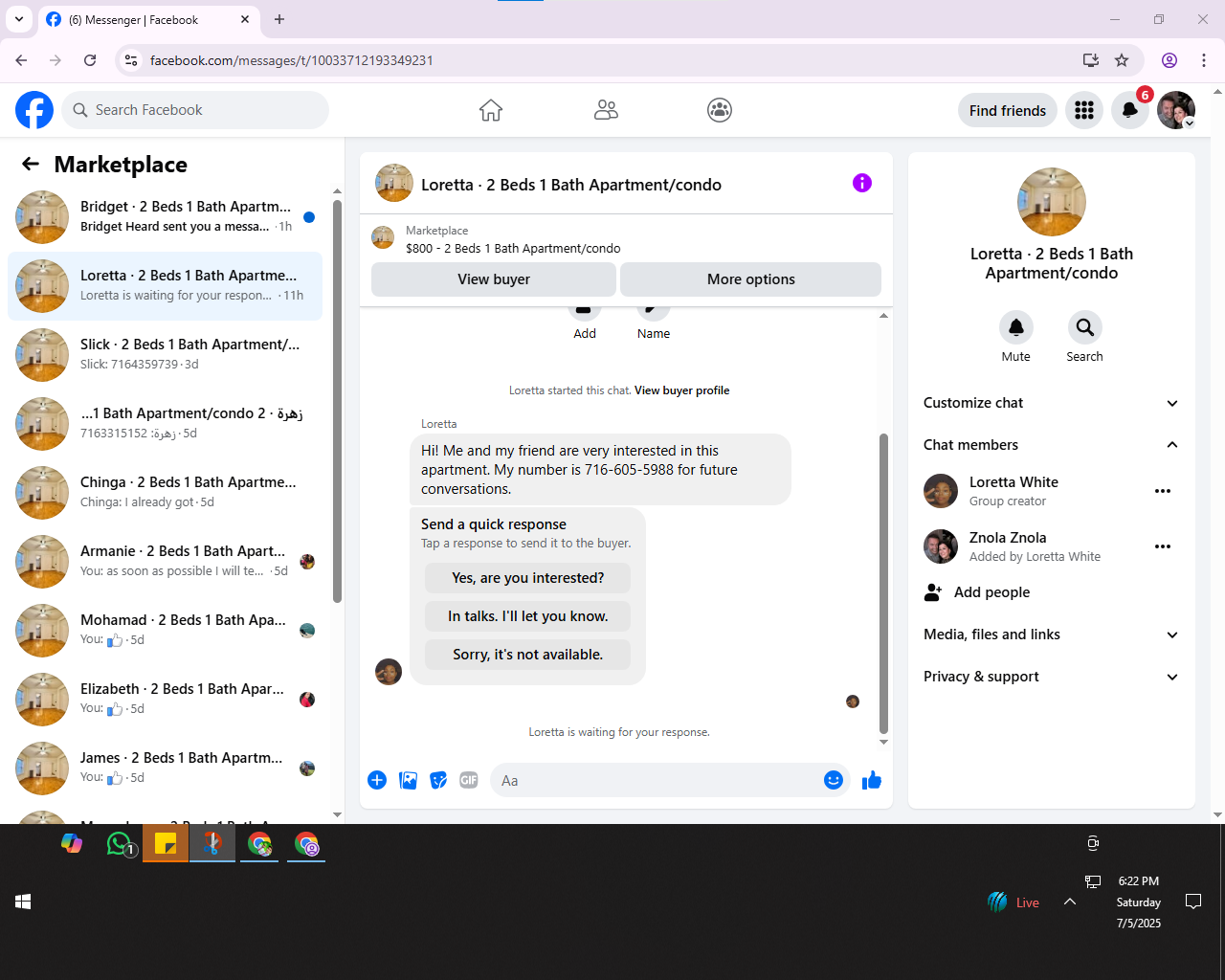This screenshot has height=980, width=1225.
Task: Send a thumbs-up like
Action: click(872, 780)
